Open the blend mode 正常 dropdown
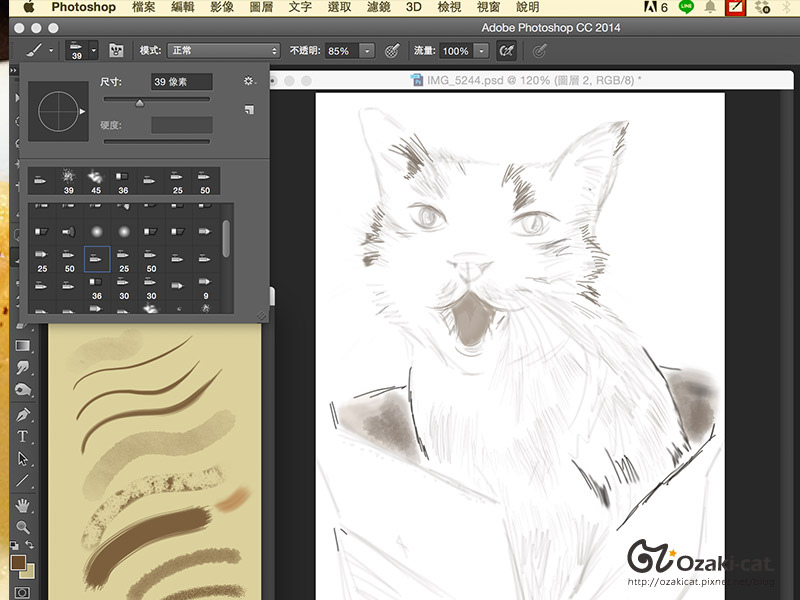The width and height of the screenshot is (800, 600). pyautogui.click(x=223, y=50)
